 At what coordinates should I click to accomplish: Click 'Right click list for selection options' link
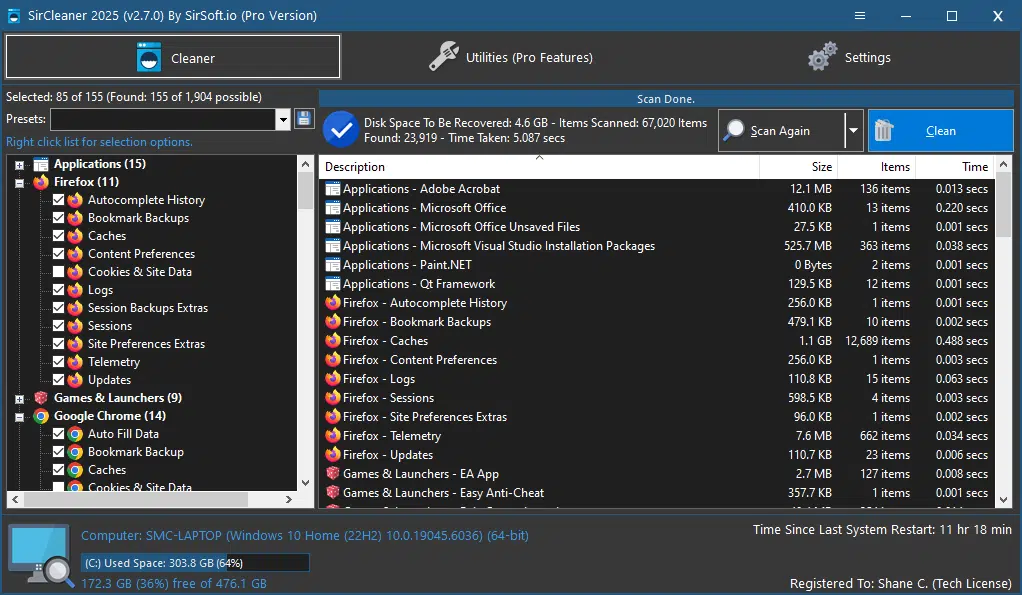click(99, 142)
